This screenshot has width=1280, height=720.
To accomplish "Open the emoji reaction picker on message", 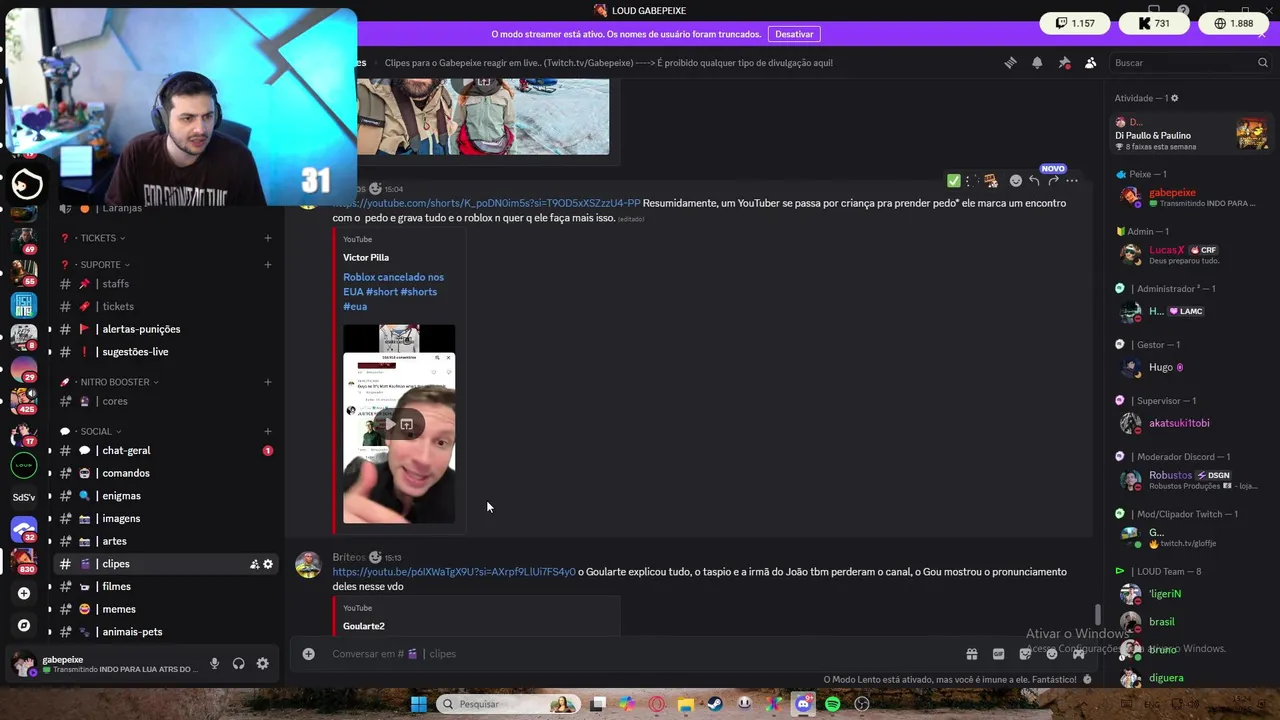I will click(1016, 181).
